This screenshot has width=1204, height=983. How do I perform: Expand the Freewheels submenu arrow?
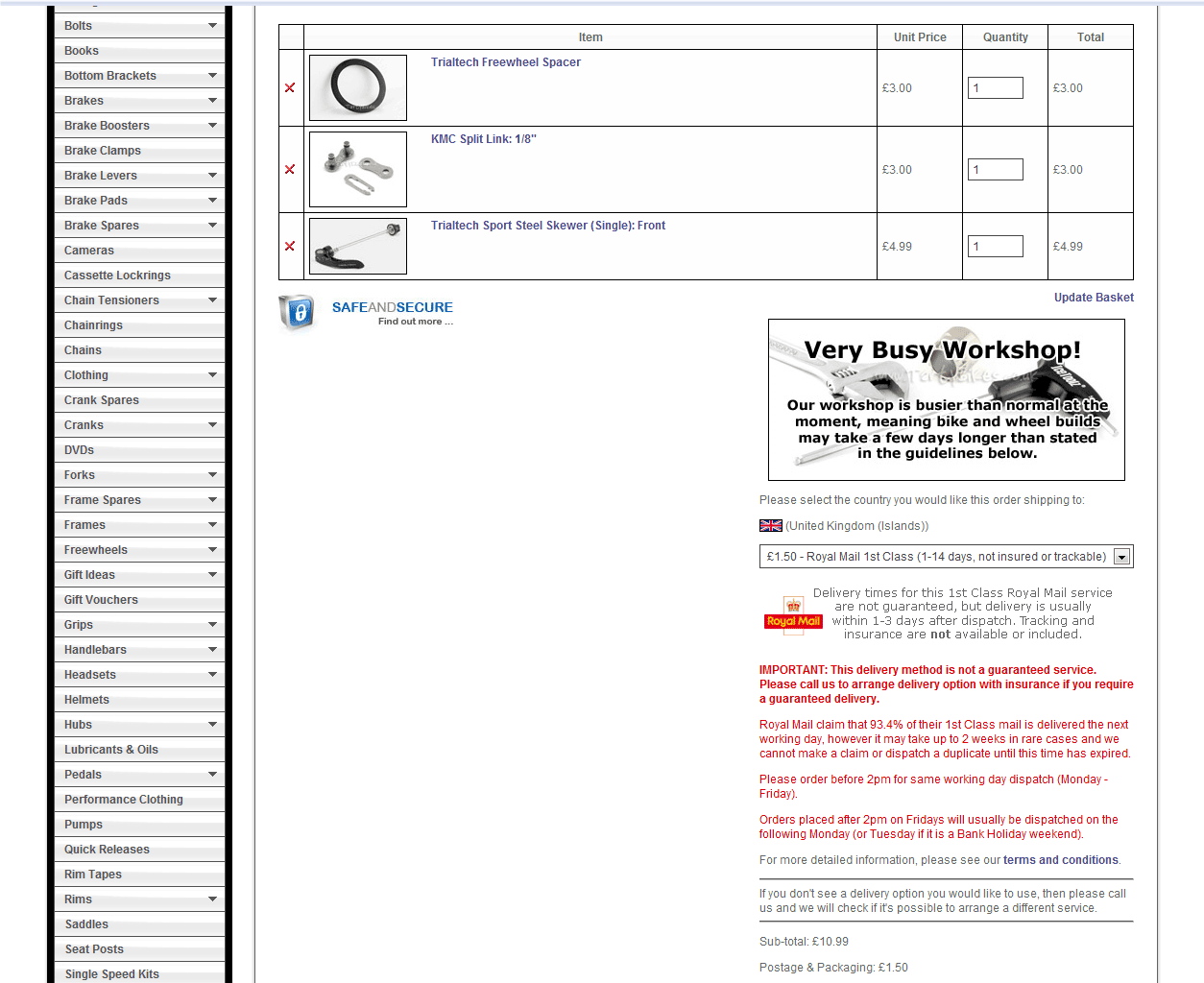[212, 550]
